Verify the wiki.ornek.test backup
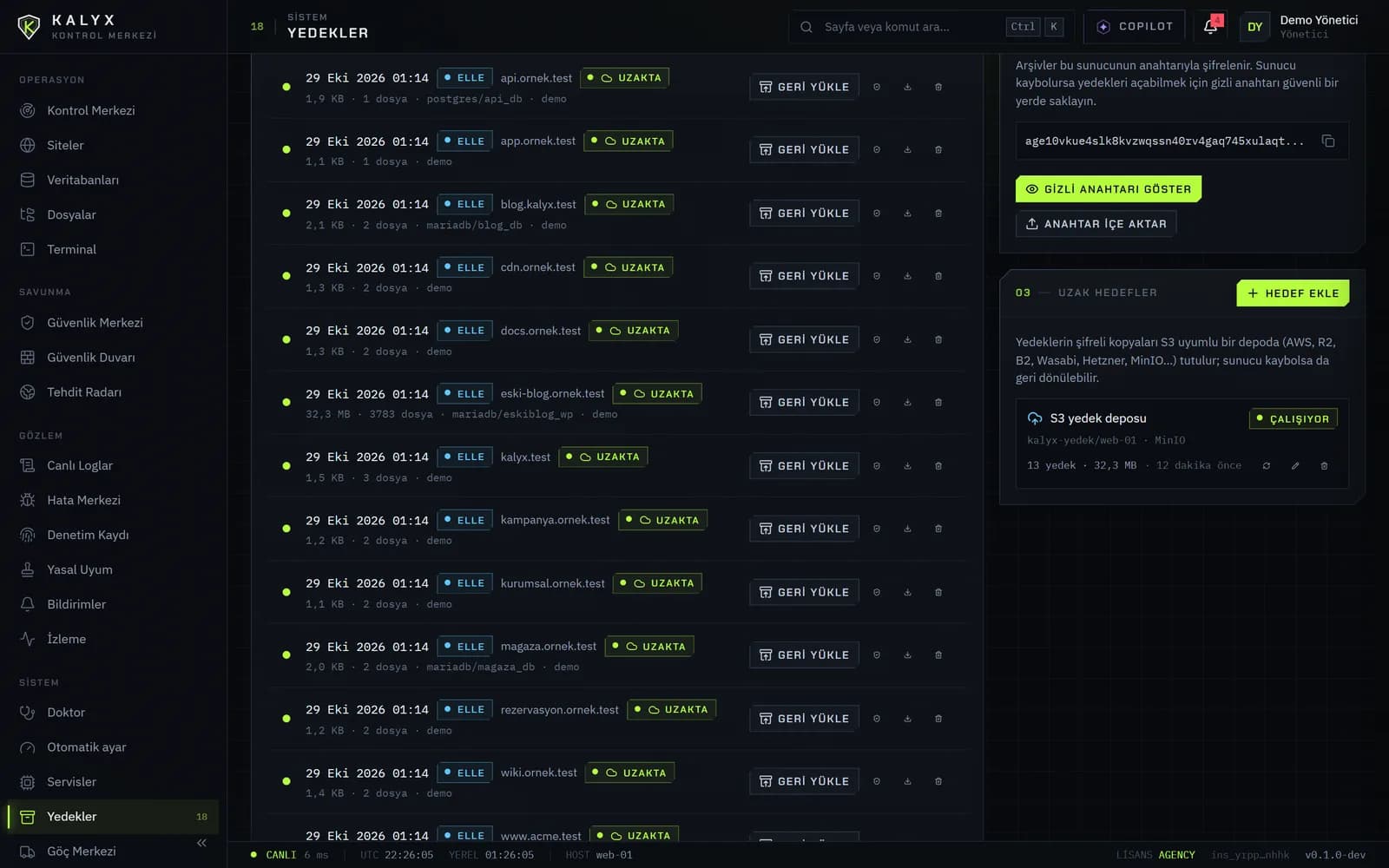The height and width of the screenshot is (868, 1389). (877, 781)
